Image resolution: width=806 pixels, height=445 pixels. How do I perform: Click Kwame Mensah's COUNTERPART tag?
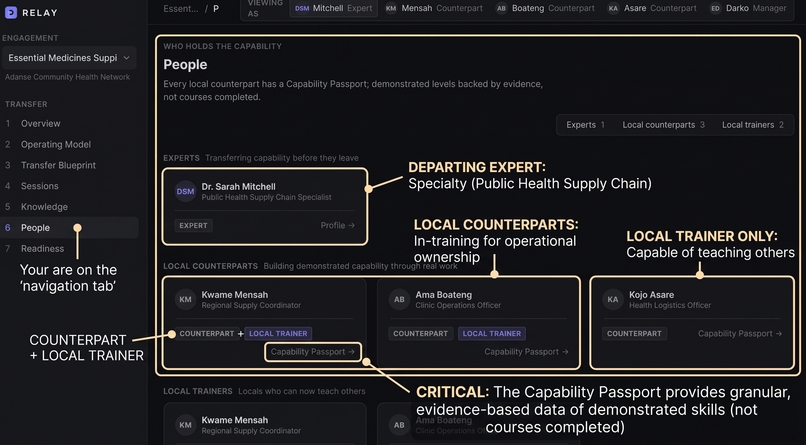tap(207, 333)
